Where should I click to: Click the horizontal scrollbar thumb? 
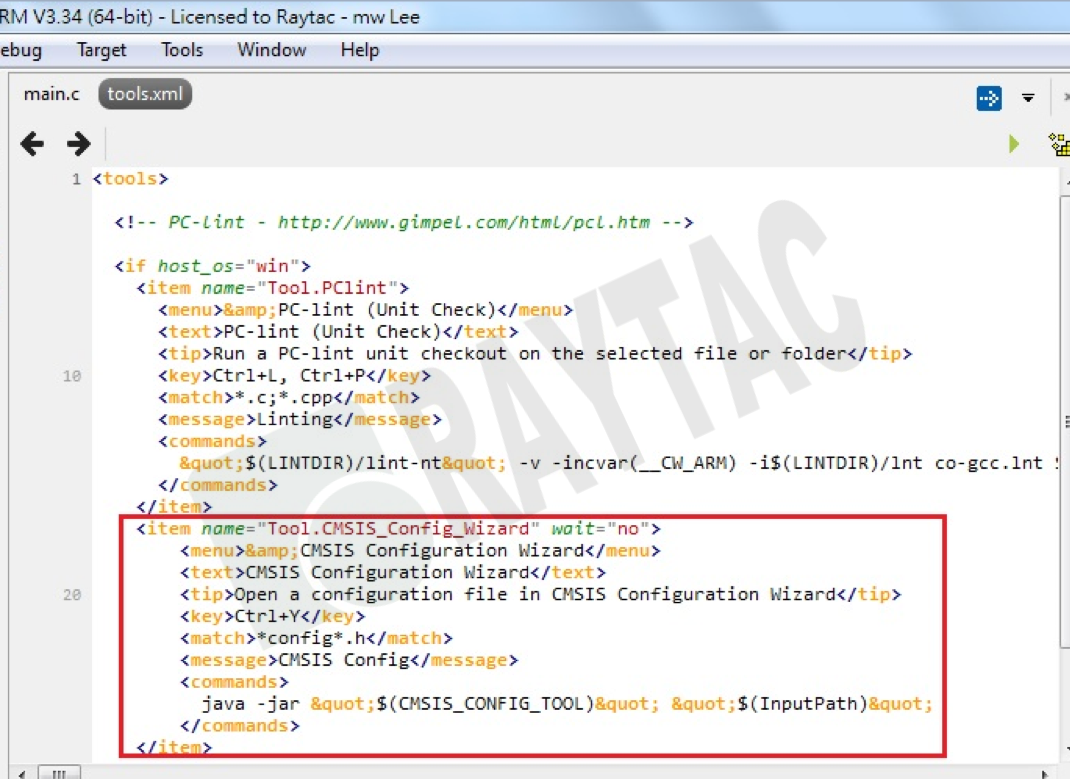(60, 773)
